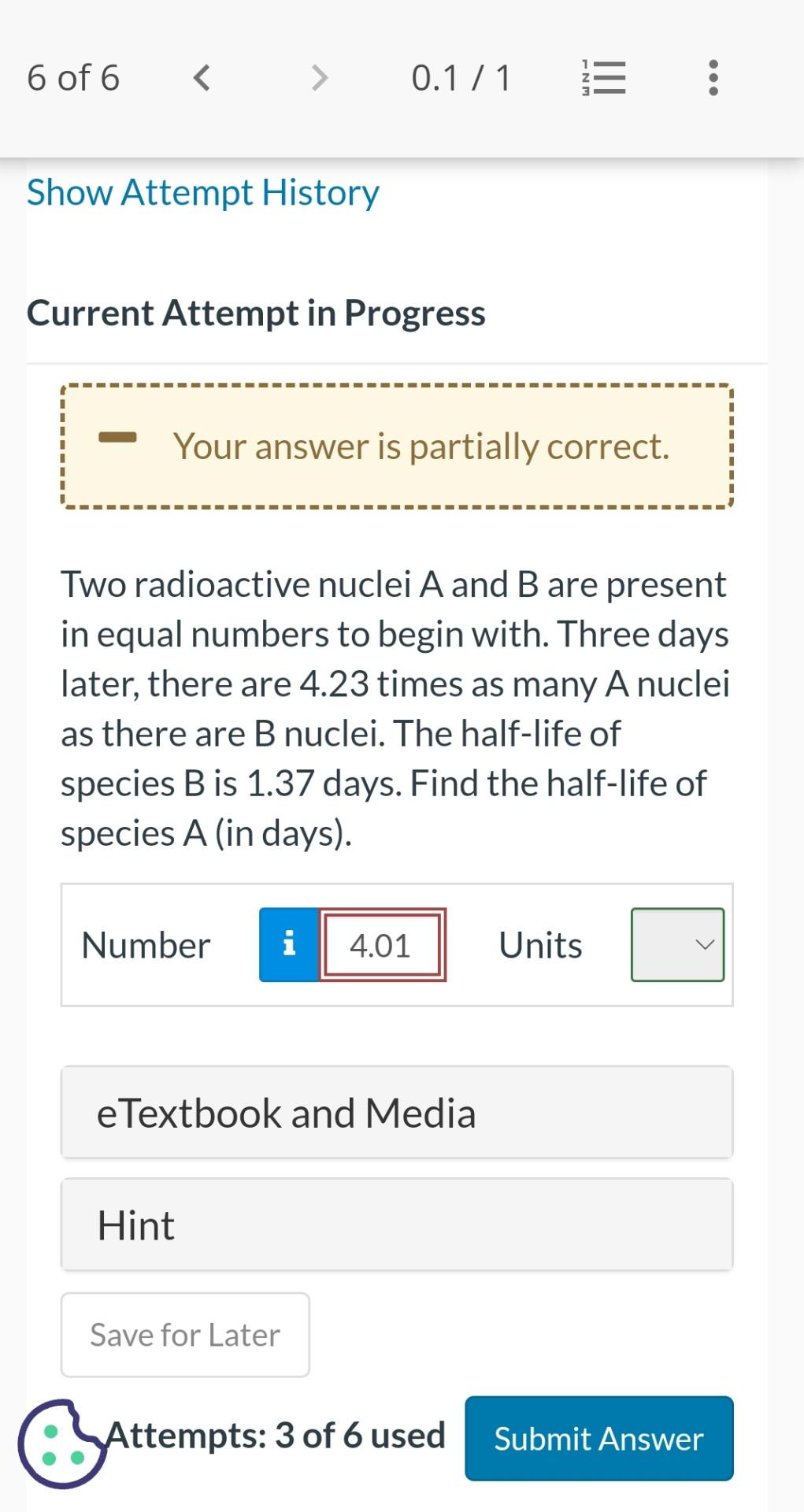Click the partially correct warning banner
Viewport: 804px width, 1512px height.
[x=397, y=445]
